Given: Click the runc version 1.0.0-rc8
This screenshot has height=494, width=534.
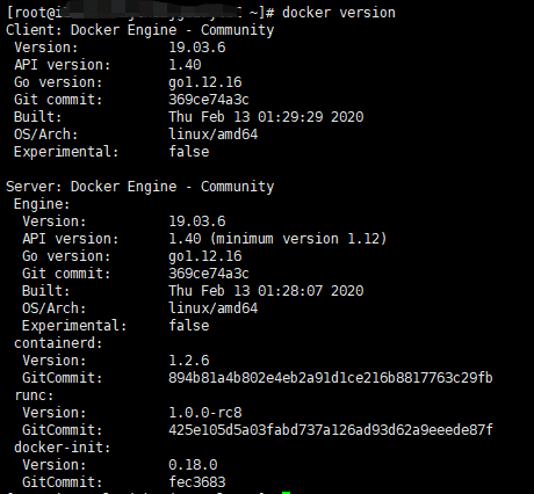Looking at the screenshot, I should coord(205,413).
